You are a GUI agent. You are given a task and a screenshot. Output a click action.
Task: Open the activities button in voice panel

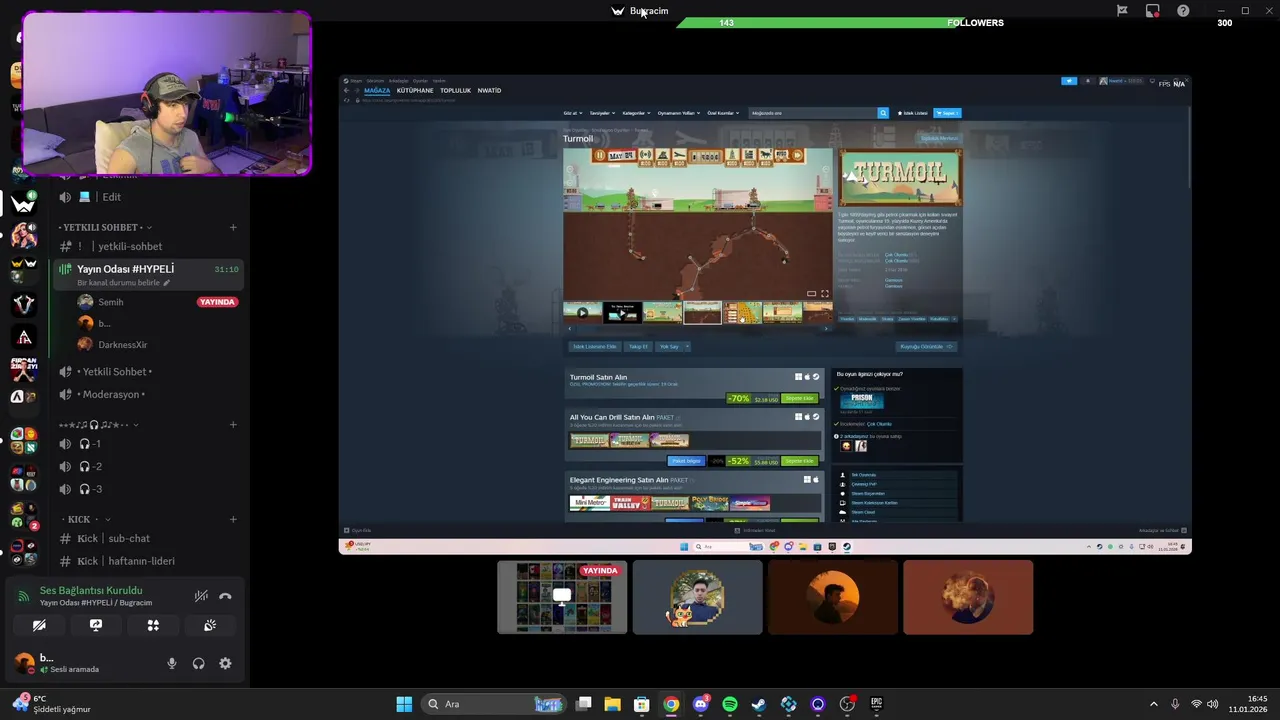(153, 625)
